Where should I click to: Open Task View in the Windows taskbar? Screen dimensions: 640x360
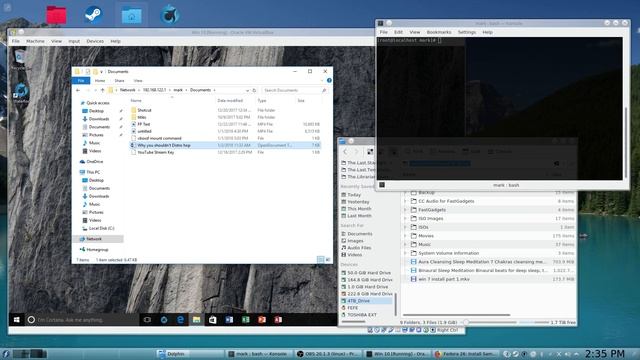click(147, 320)
